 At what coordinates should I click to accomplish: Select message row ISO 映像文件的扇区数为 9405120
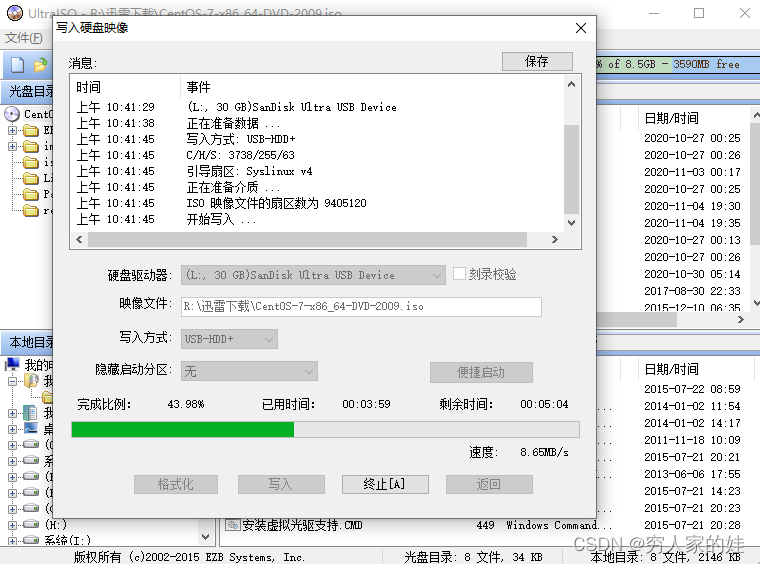(317, 203)
